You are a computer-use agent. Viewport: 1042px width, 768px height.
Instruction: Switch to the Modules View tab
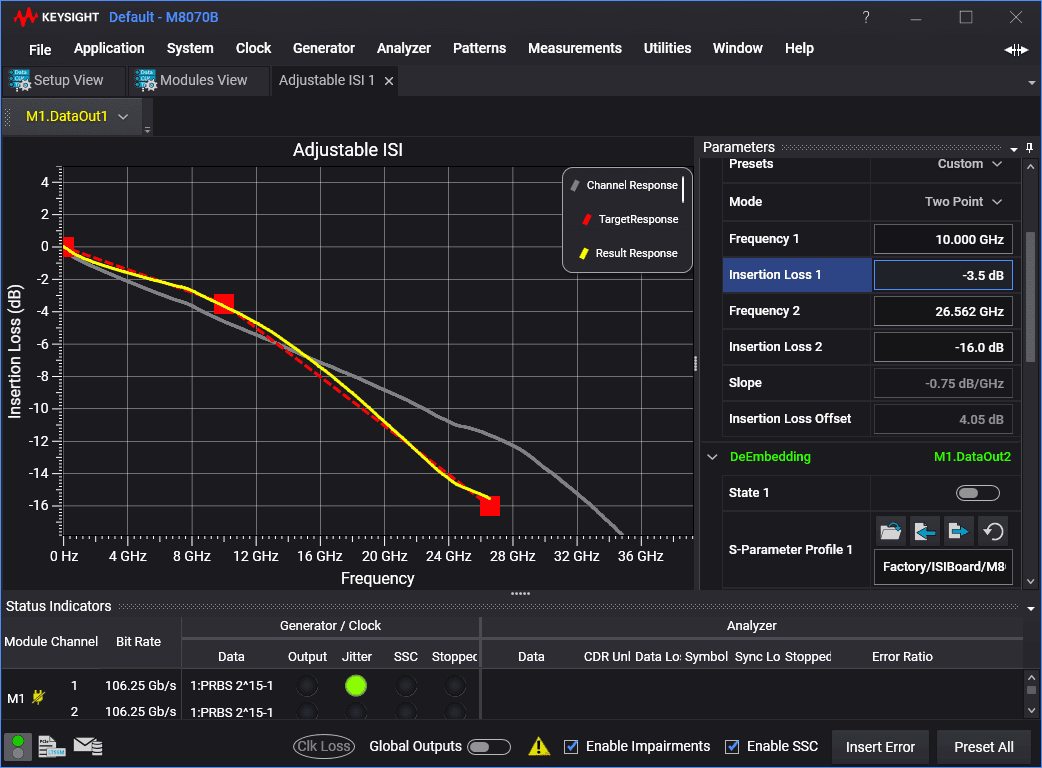198,79
